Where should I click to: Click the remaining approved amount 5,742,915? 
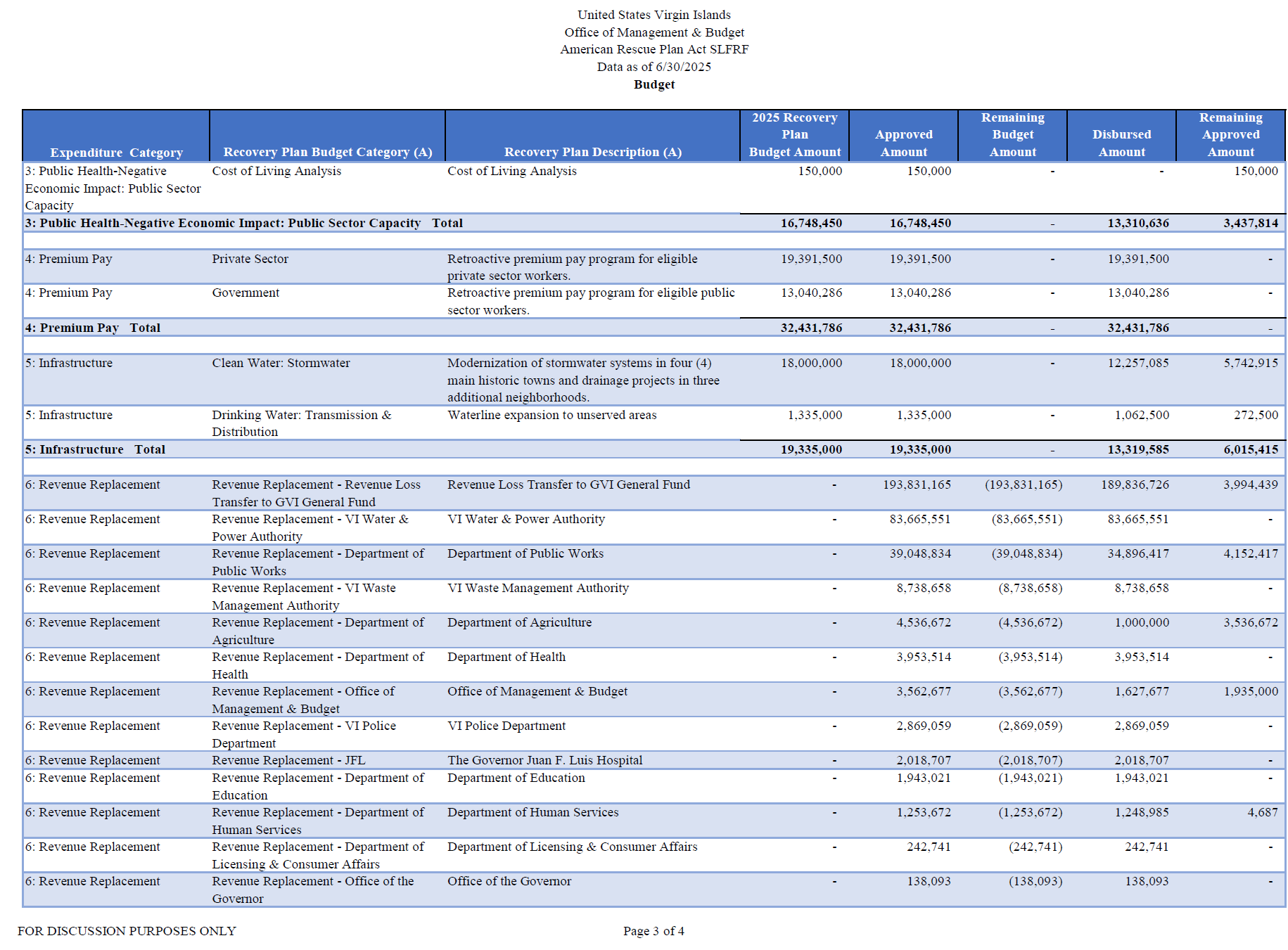[x=1251, y=363]
